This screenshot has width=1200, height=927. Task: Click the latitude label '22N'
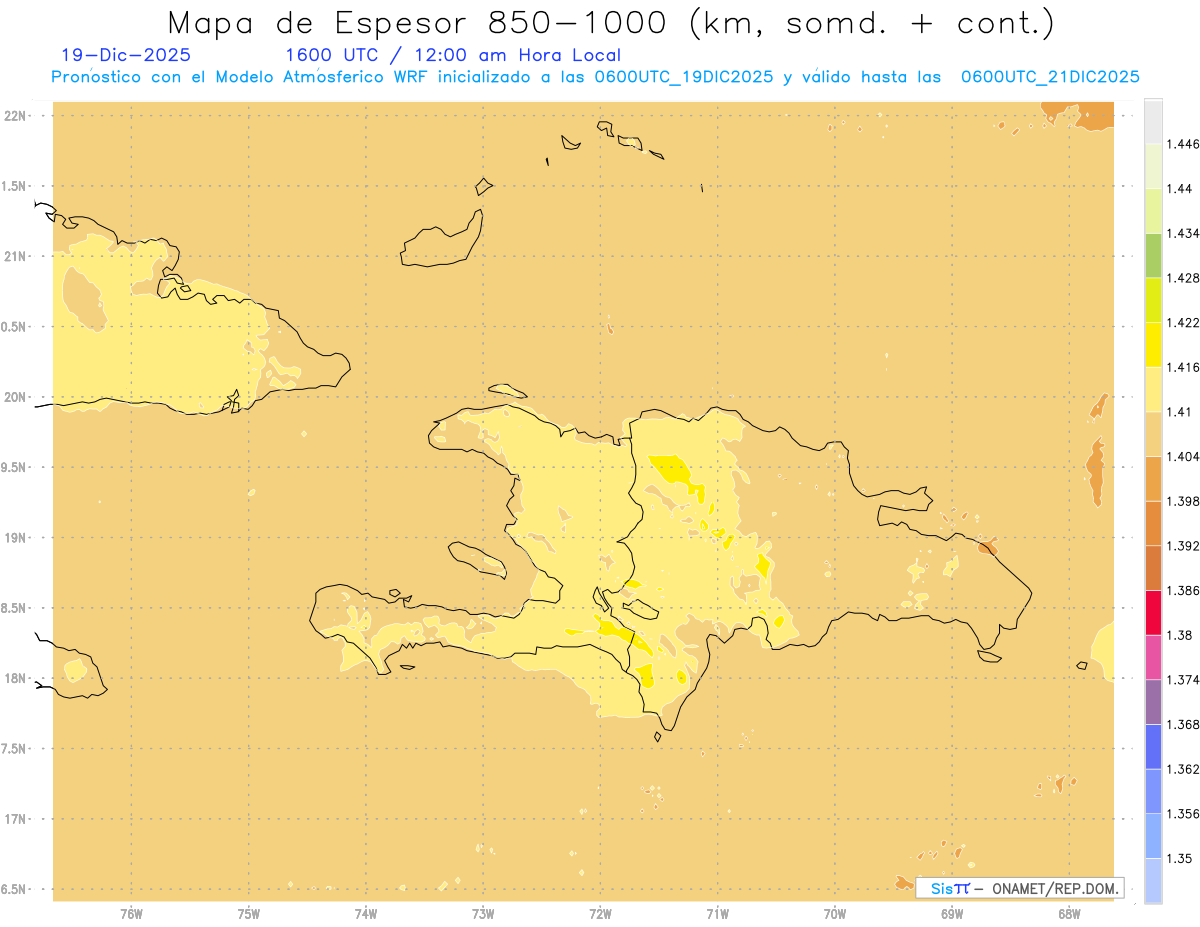pos(16,115)
